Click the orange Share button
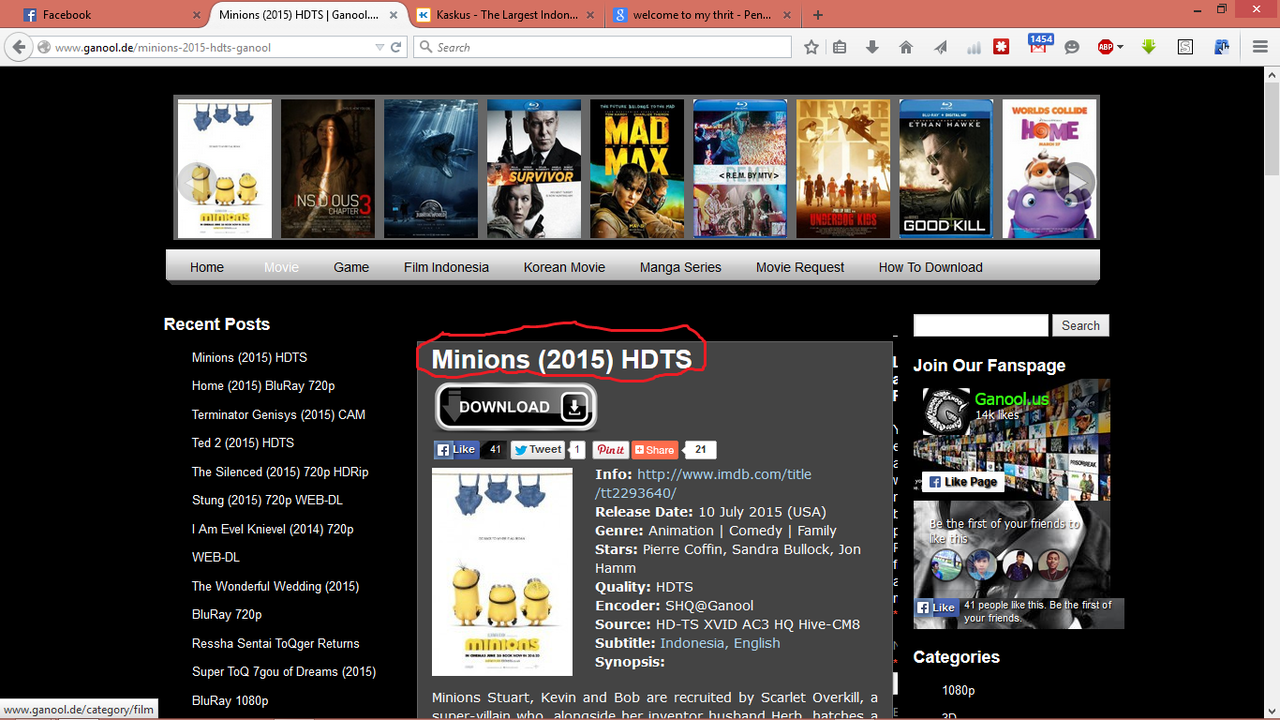The image size is (1280, 720). [x=655, y=450]
